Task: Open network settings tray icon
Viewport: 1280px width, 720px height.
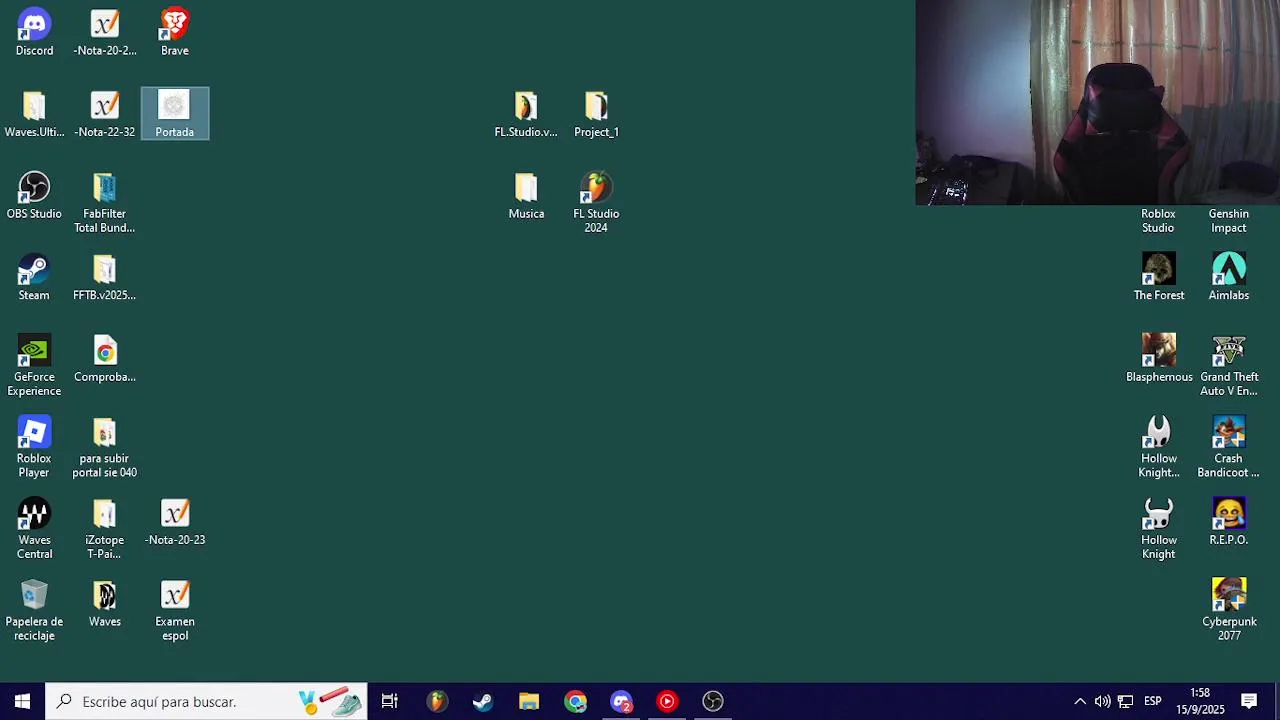Action: [1125, 701]
